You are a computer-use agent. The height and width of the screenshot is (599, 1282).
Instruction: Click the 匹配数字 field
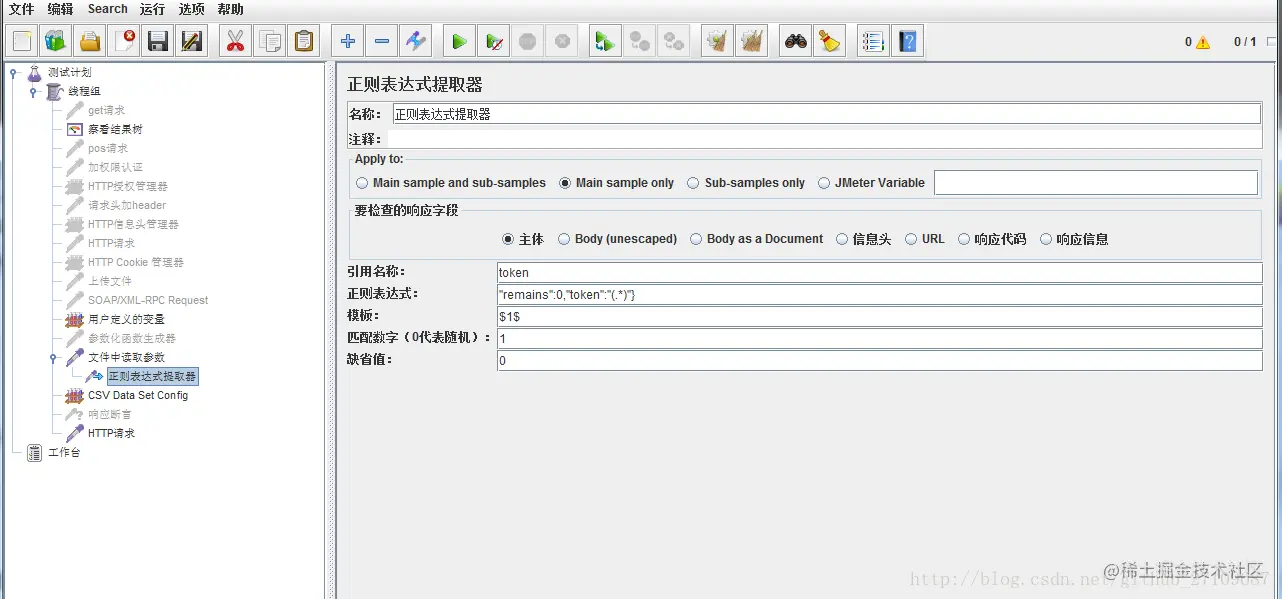[x=879, y=338]
